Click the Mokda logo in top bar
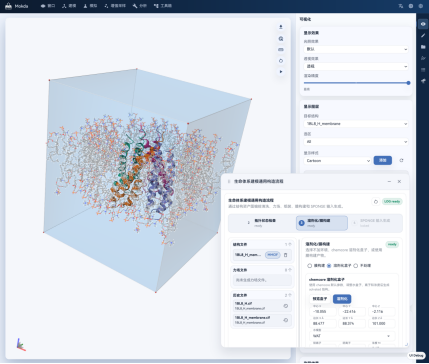 17,6
